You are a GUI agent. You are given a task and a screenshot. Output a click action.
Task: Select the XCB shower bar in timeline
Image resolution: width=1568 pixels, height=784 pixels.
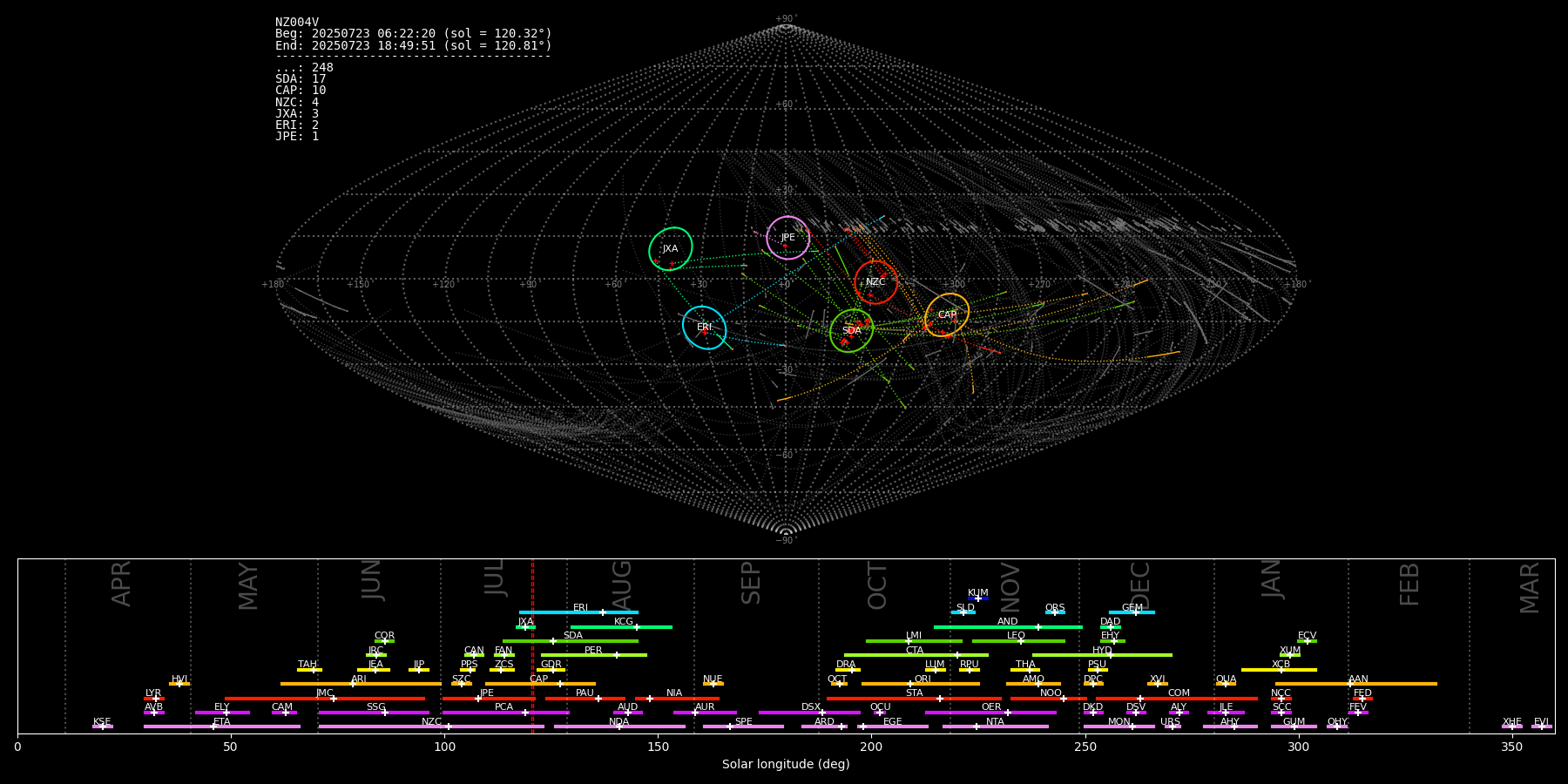(1279, 670)
